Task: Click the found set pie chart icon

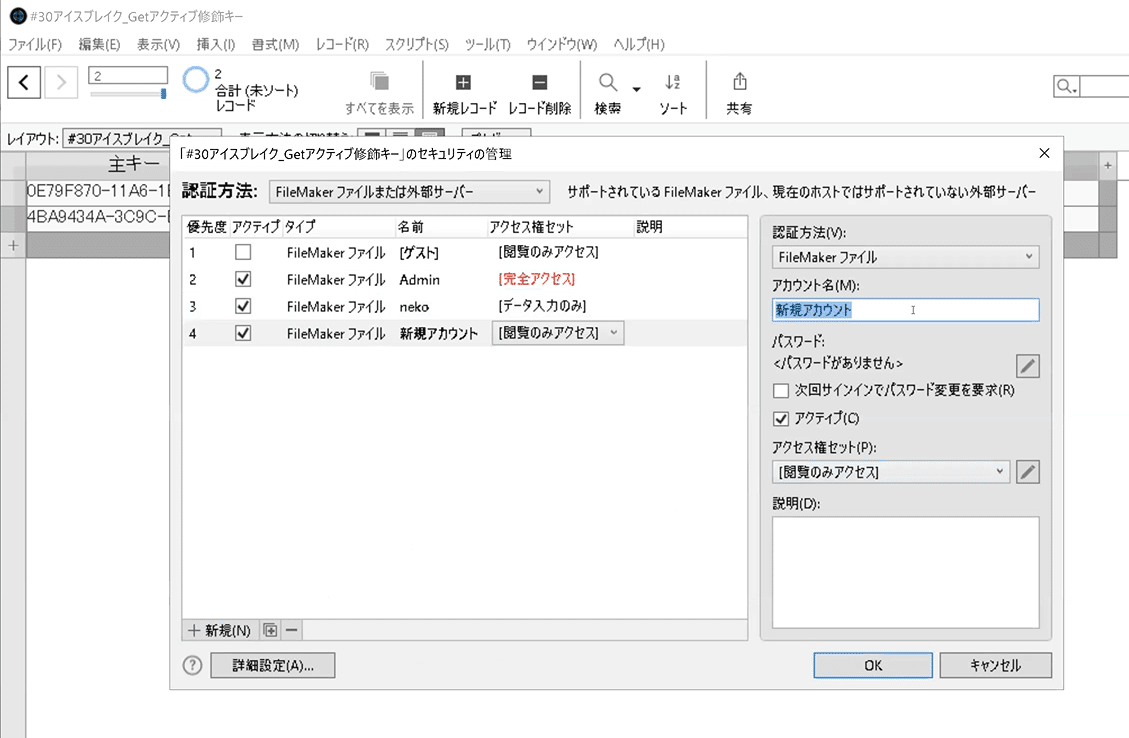Action: (x=195, y=80)
